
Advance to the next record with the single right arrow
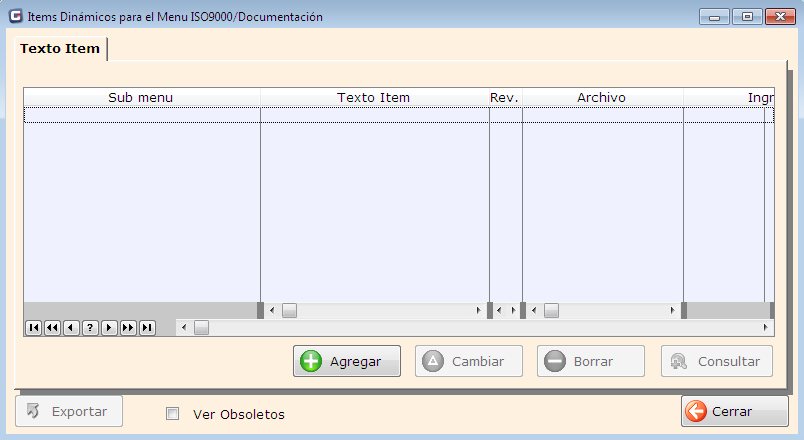click(x=109, y=327)
